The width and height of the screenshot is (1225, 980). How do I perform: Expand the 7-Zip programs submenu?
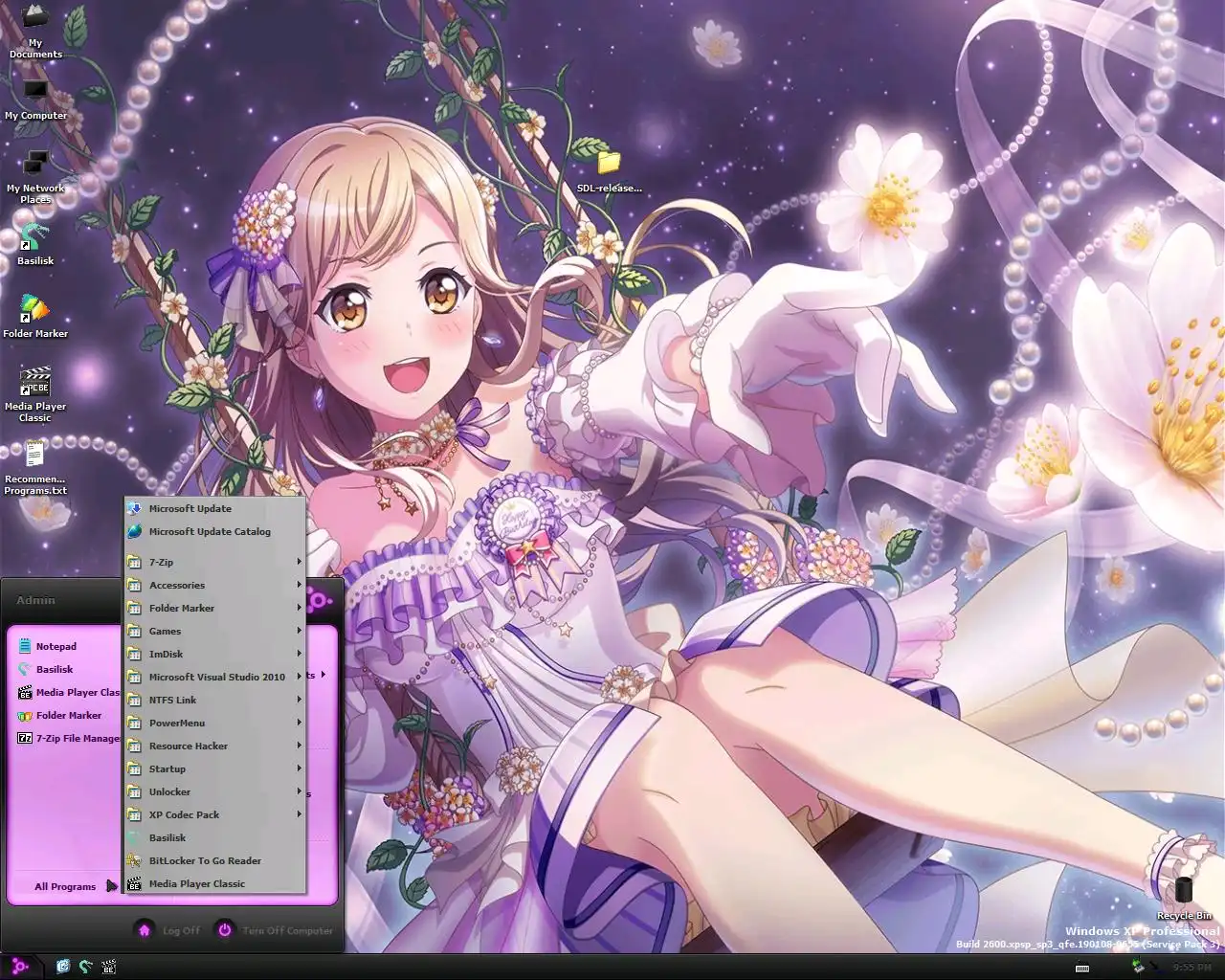pyautogui.click(x=214, y=562)
